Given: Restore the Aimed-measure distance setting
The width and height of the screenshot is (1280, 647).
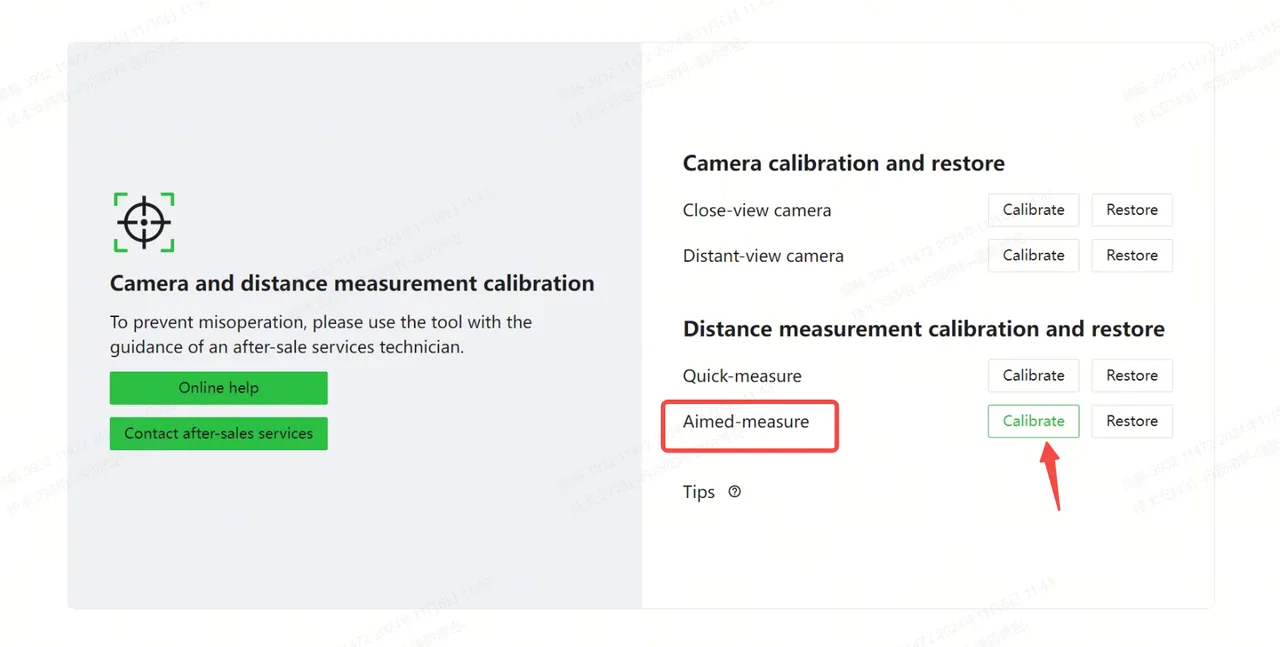Looking at the screenshot, I should [1132, 421].
